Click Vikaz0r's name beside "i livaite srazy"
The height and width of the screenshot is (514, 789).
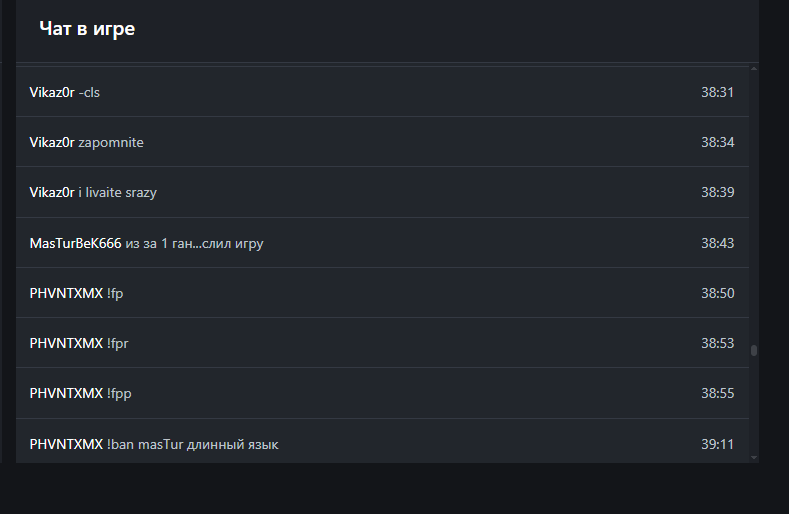coord(52,192)
